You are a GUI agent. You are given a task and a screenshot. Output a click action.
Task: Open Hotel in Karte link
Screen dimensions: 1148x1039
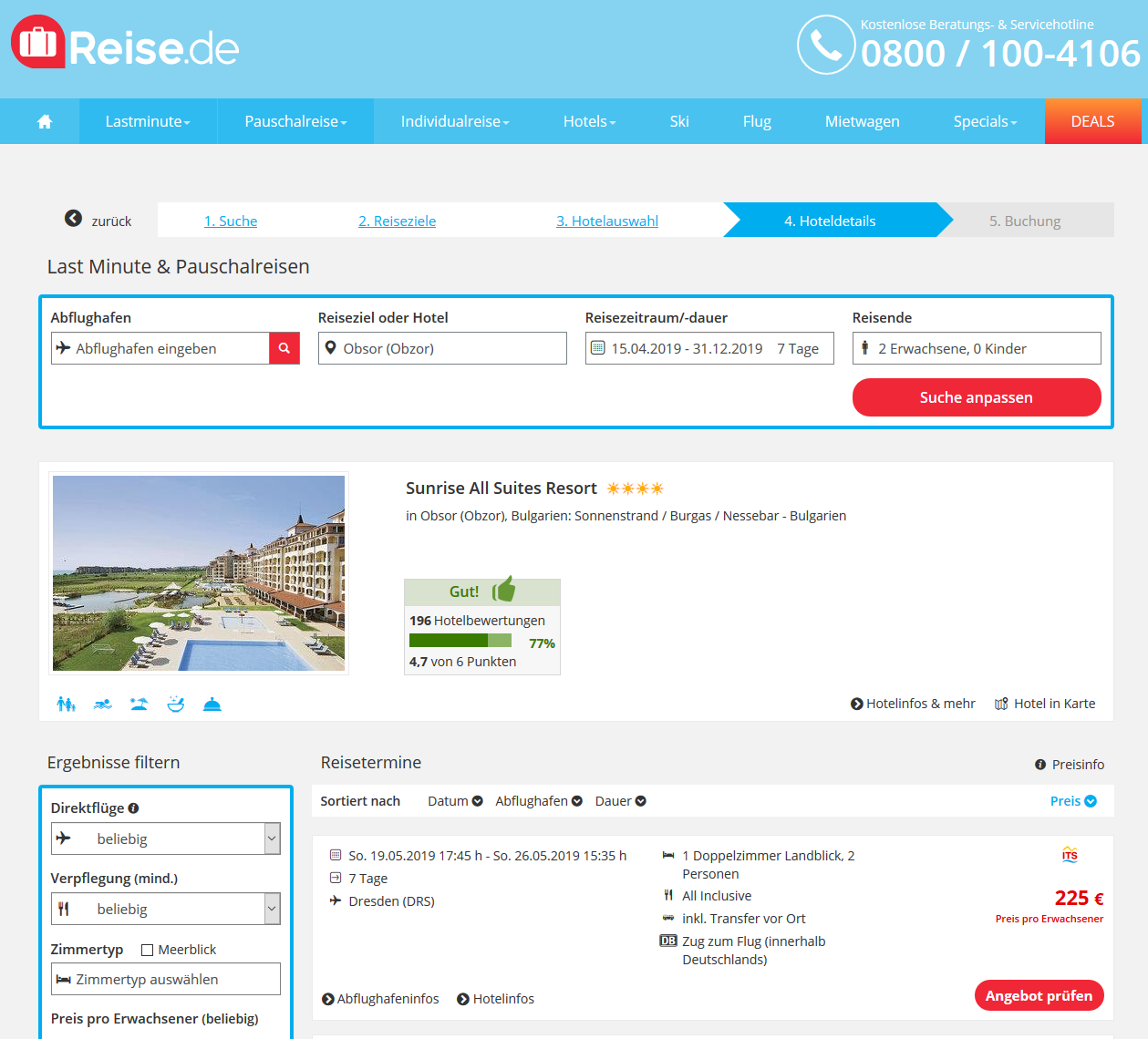click(x=1045, y=704)
